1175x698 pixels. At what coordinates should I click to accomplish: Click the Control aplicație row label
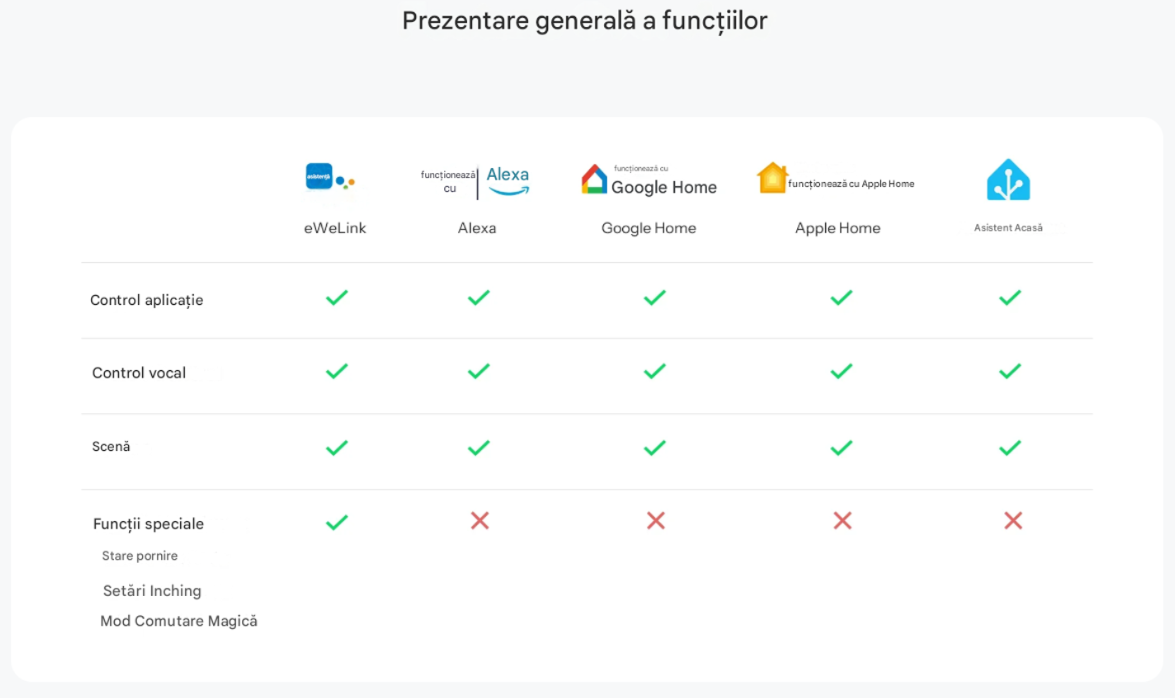pos(147,300)
